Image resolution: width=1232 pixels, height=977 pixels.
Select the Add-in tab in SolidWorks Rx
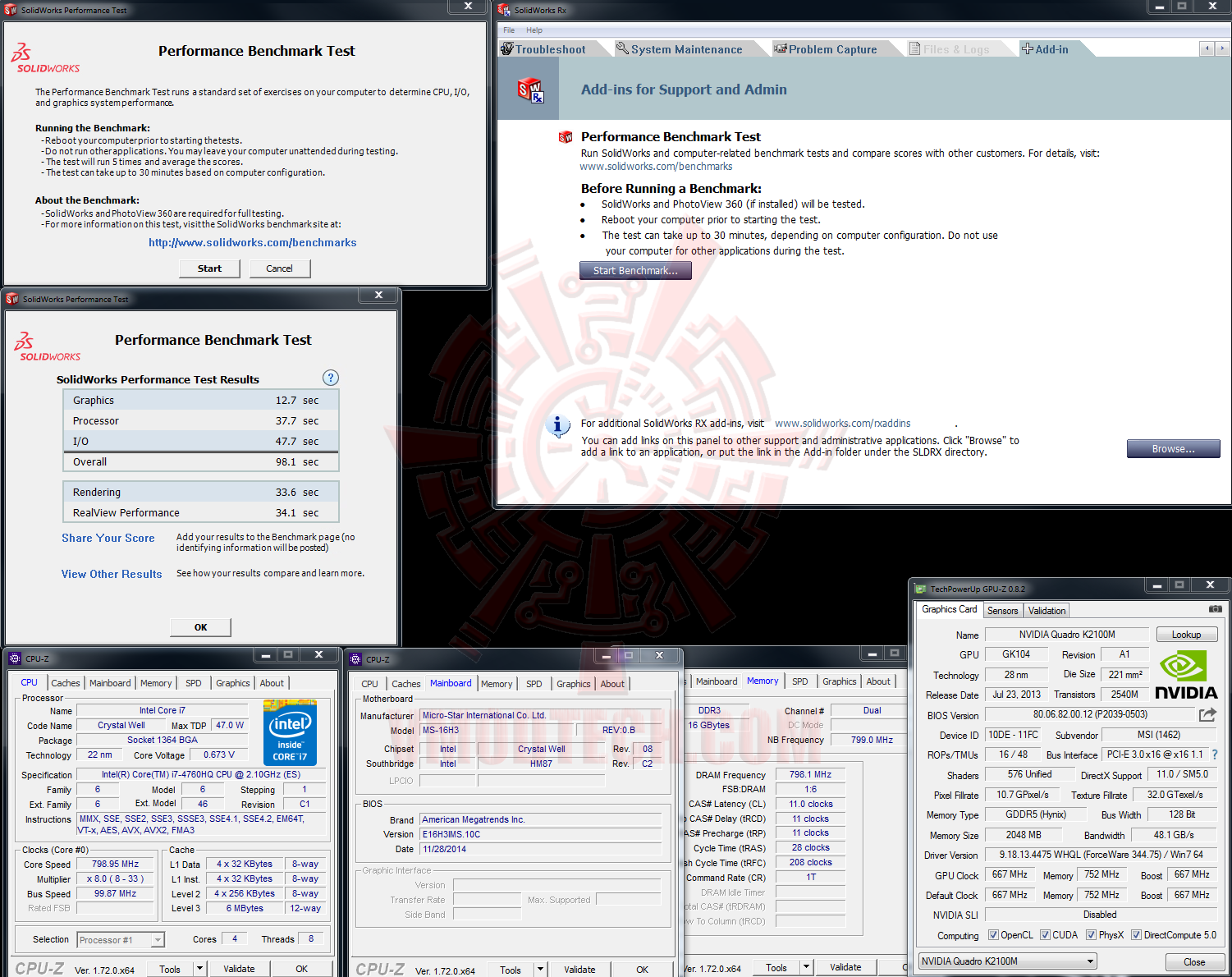[x=1051, y=49]
